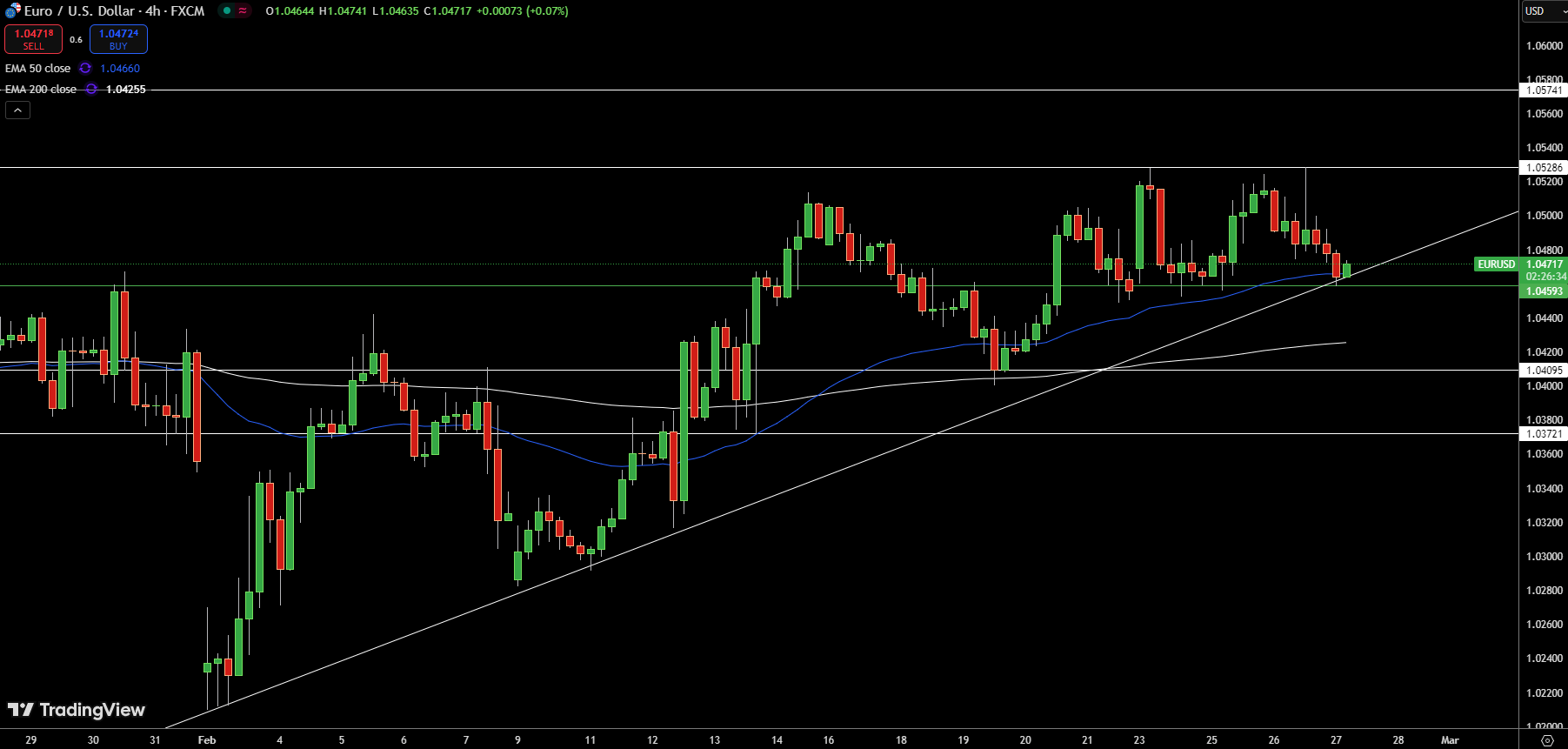Click the 1.02200 price axis label

1545,692
